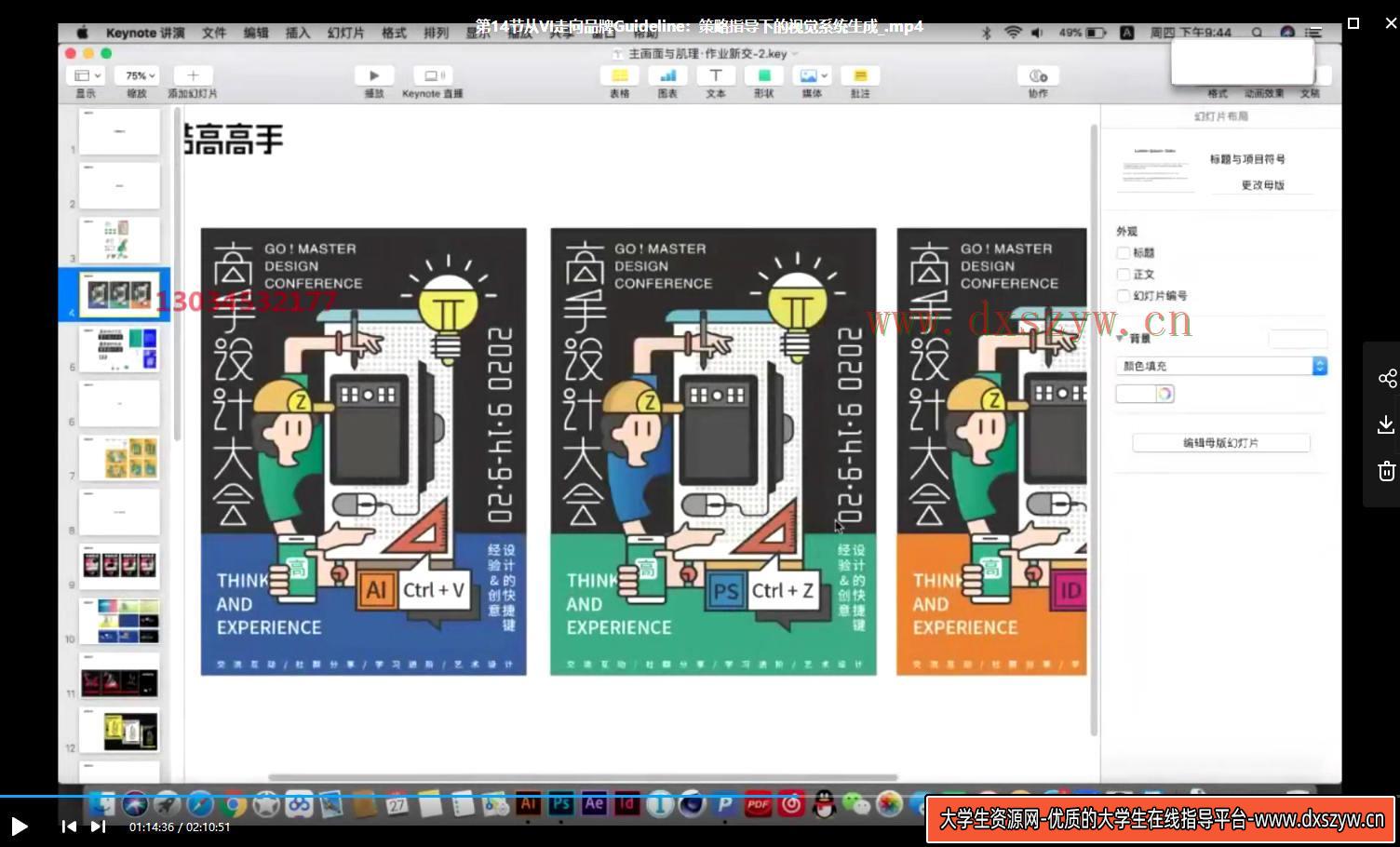The image size is (1400, 847).
Task: Skip to previous video
Action: [69, 827]
